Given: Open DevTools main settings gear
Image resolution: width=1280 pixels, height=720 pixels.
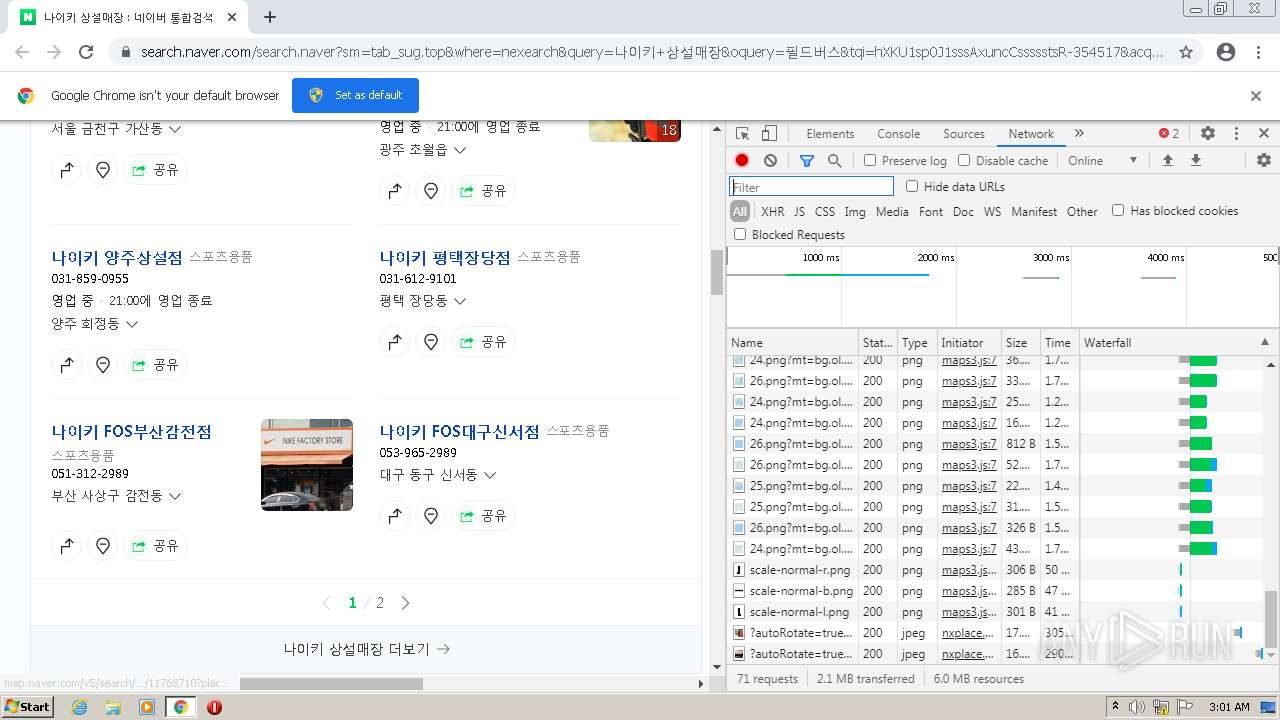Looking at the screenshot, I should pyautogui.click(x=1208, y=133).
